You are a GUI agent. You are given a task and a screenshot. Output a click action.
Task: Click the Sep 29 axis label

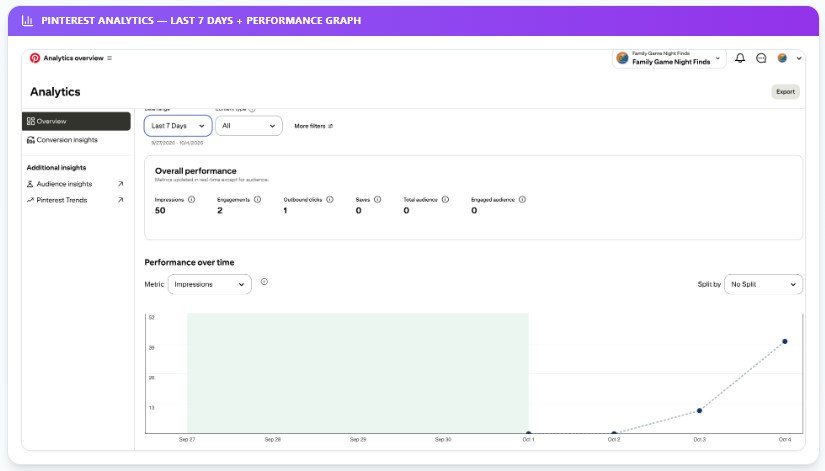358,439
